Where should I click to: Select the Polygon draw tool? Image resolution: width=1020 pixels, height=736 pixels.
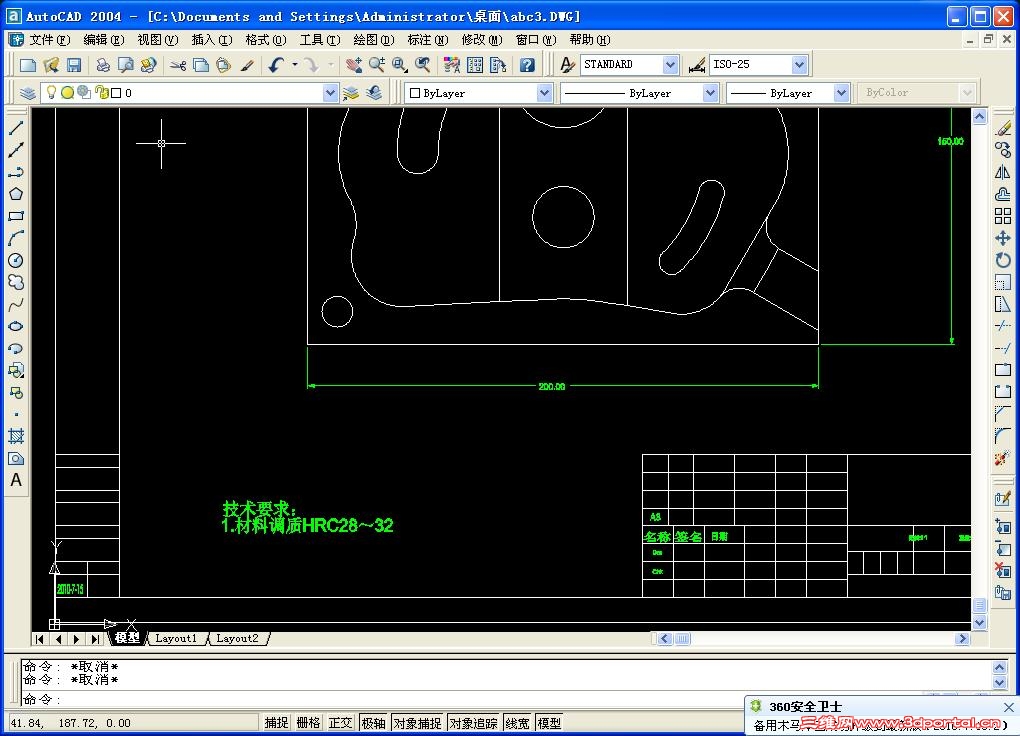tap(16, 194)
